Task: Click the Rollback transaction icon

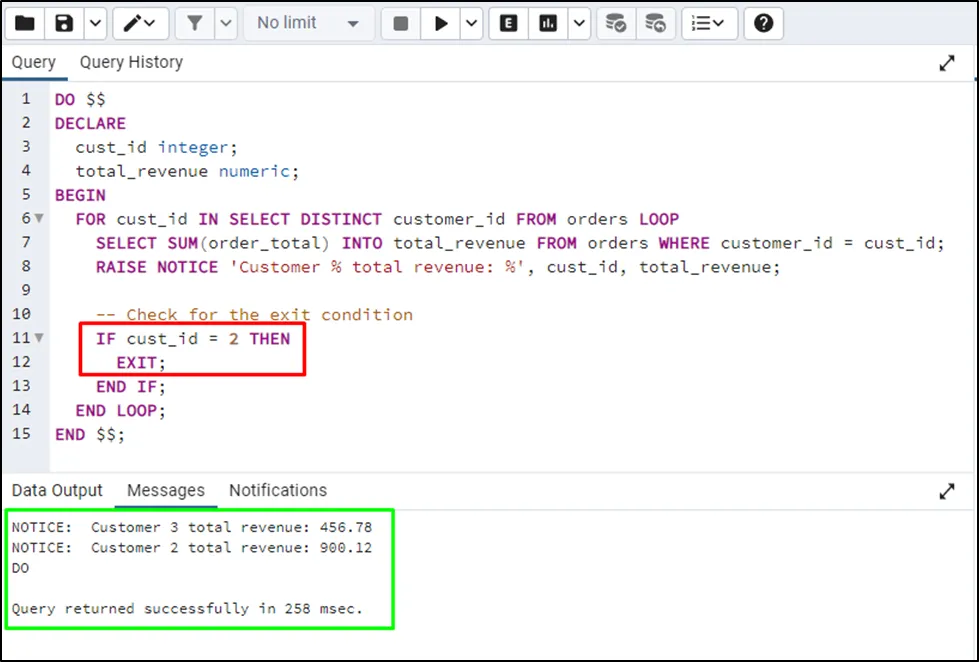Action: point(655,23)
